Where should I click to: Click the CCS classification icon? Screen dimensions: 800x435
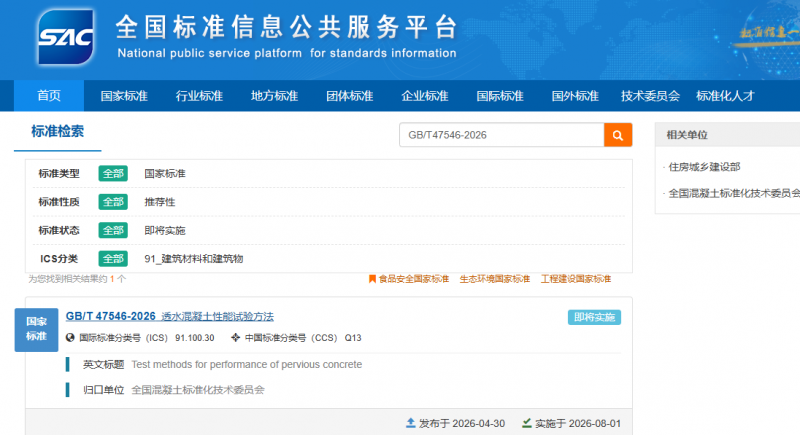[x=235, y=338]
